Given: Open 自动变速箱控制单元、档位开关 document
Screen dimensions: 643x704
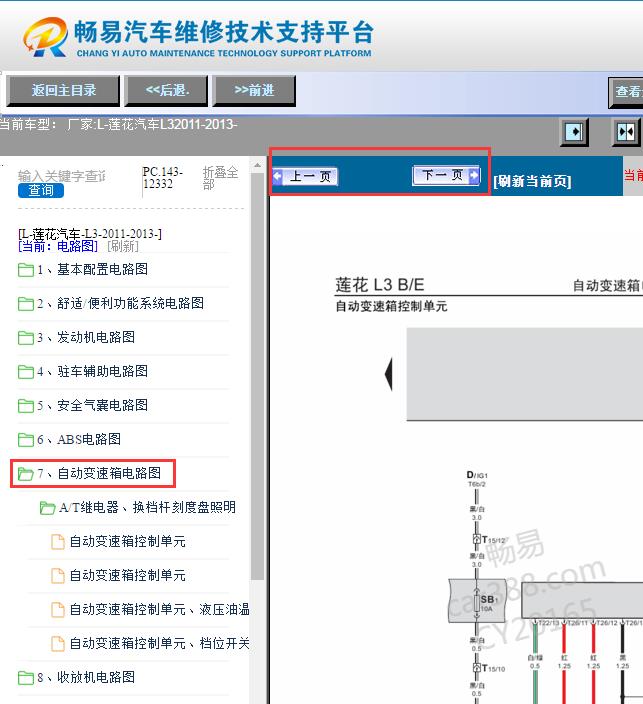Looking at the screenshot, I should 159,643.
